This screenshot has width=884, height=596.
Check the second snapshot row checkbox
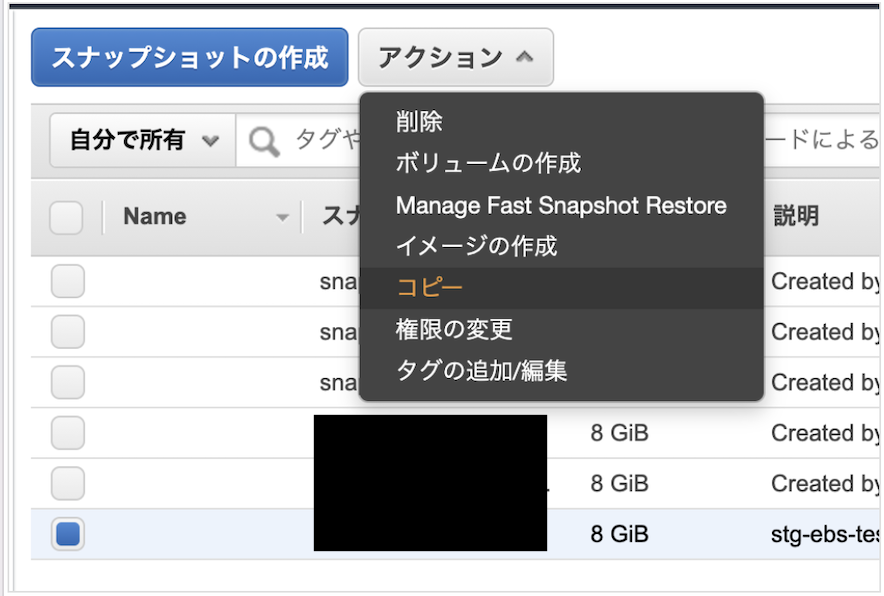[x=66, y=332]
